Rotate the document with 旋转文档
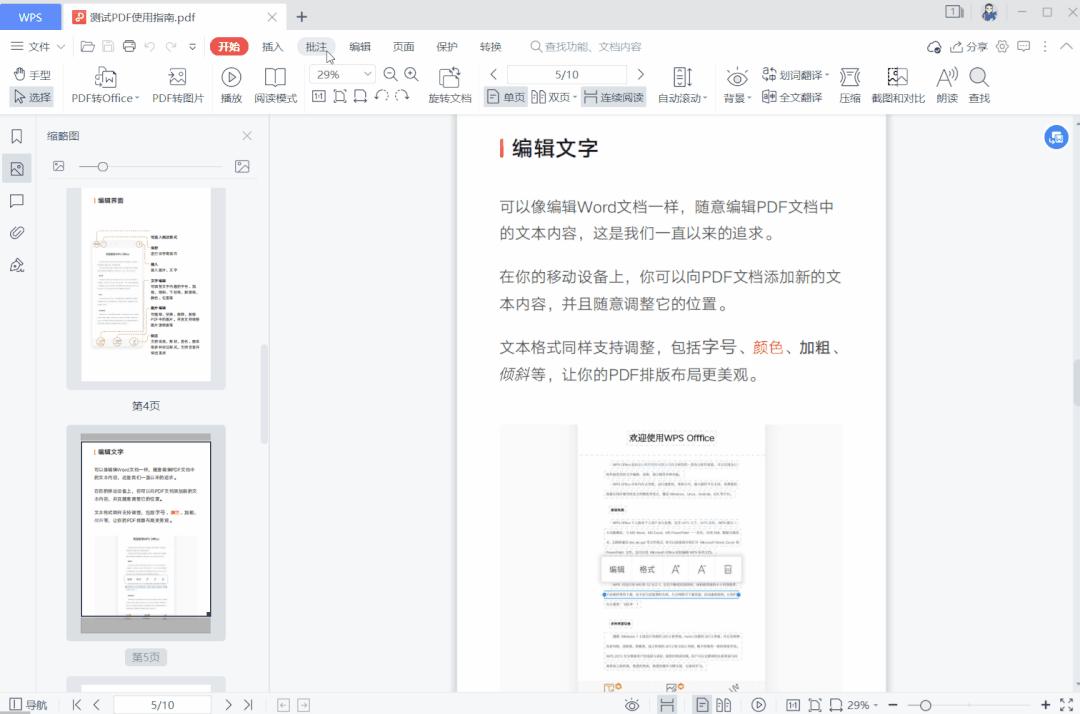This screenshot has height=714, width=1080. [449, 84]
